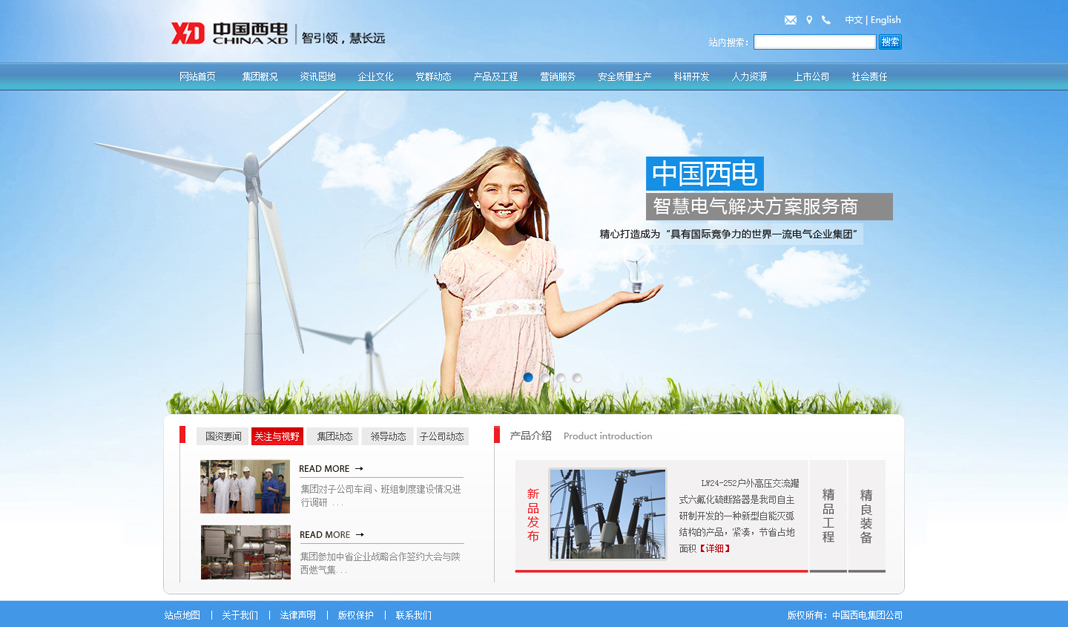Open 联系我们 footer link
The height and width of the screenshot is (627, 1068).
413,615
